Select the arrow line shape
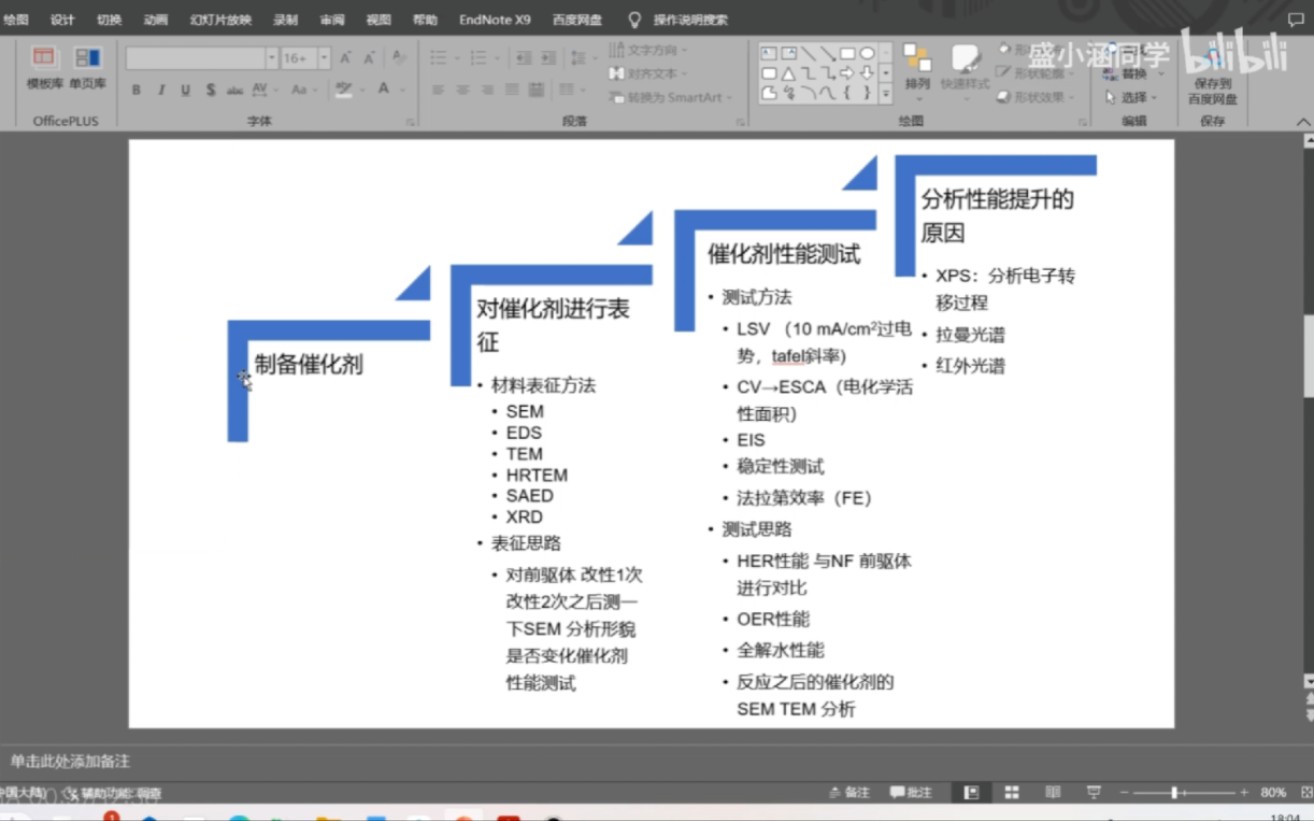Viewport: 1314px width, 821px height. coord(828,53)
